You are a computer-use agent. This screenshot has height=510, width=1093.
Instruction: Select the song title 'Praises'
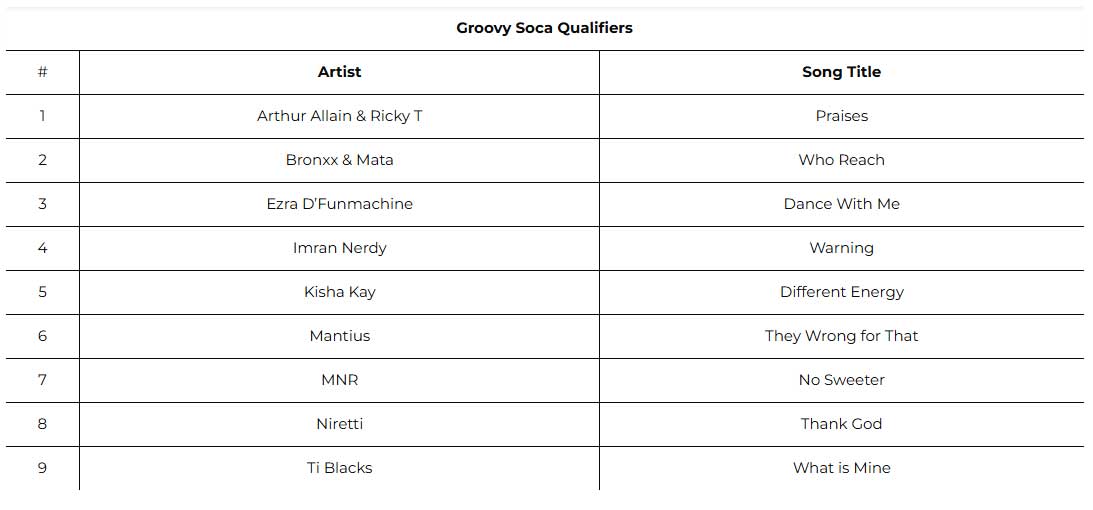(841, 116)
